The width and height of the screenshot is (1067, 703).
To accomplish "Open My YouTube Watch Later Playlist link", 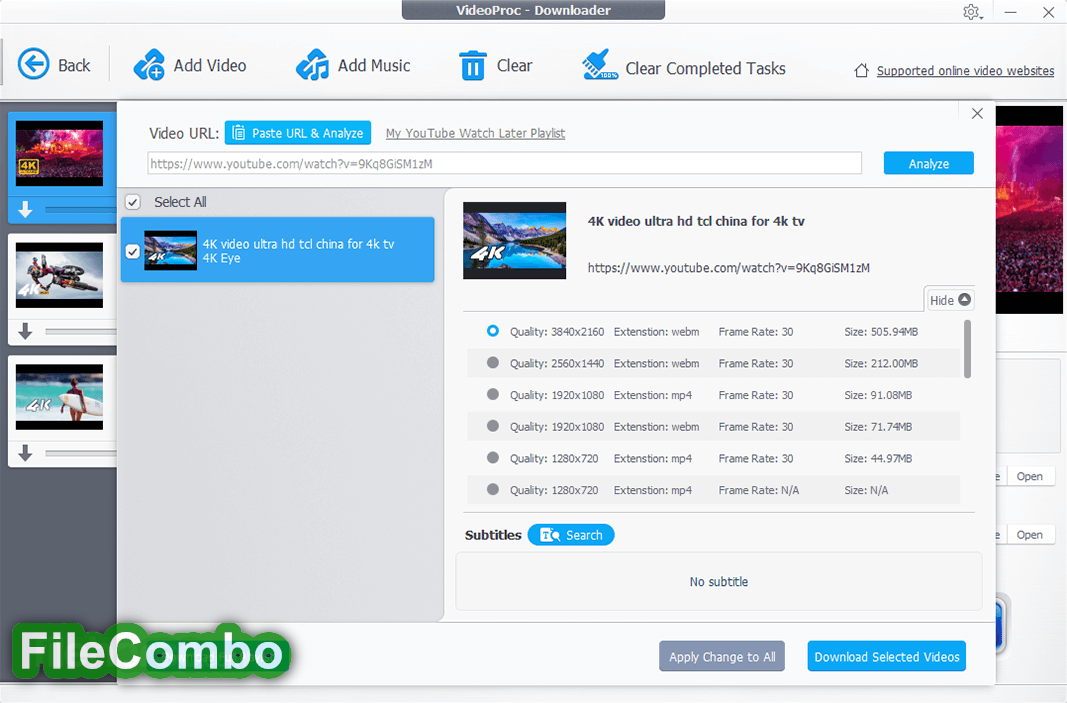I will (475, 133).
